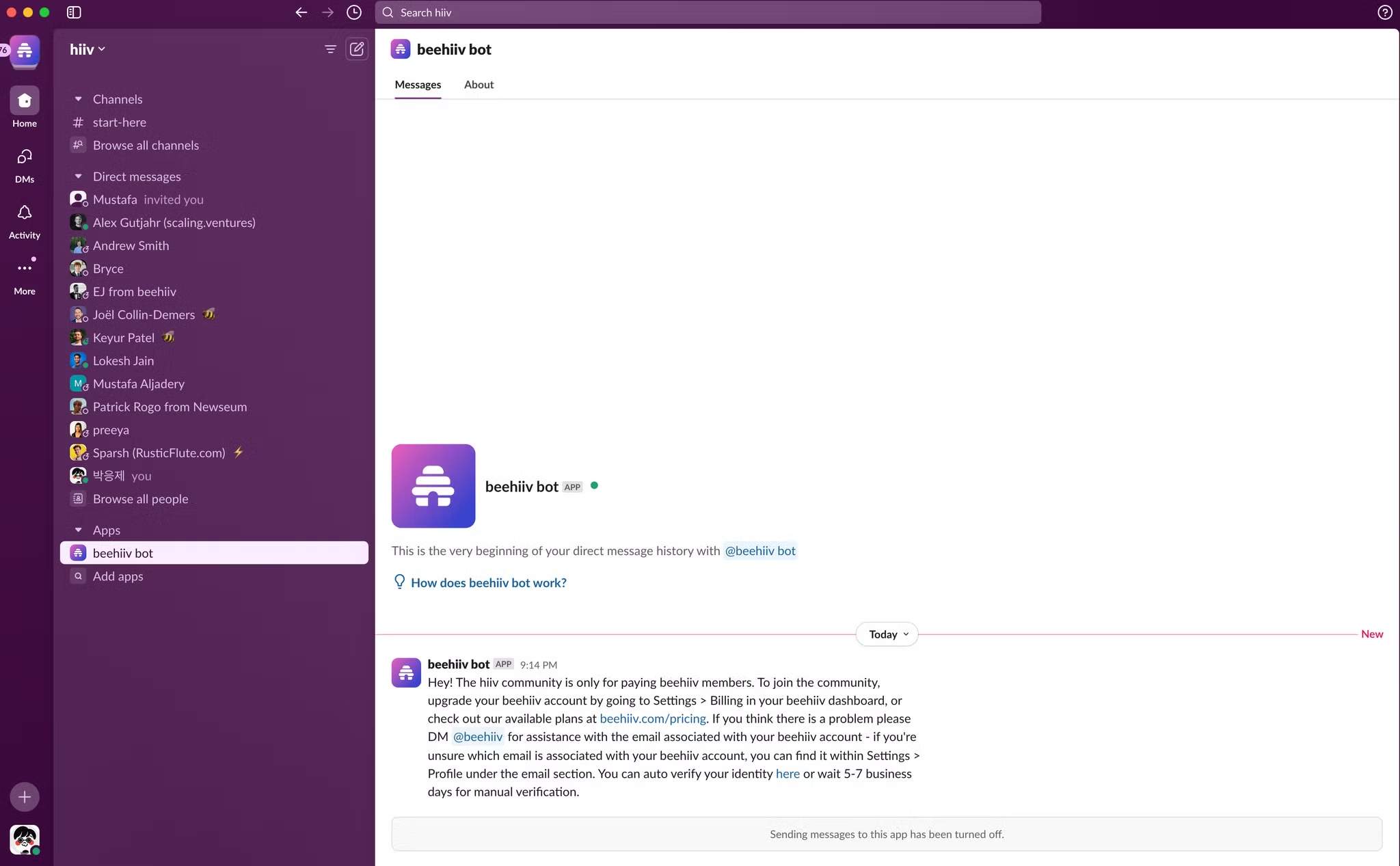The width and height of the screenshot is (1400, 866).
Task: Click How does beehiiv bot work?
Action: (488, 582)
